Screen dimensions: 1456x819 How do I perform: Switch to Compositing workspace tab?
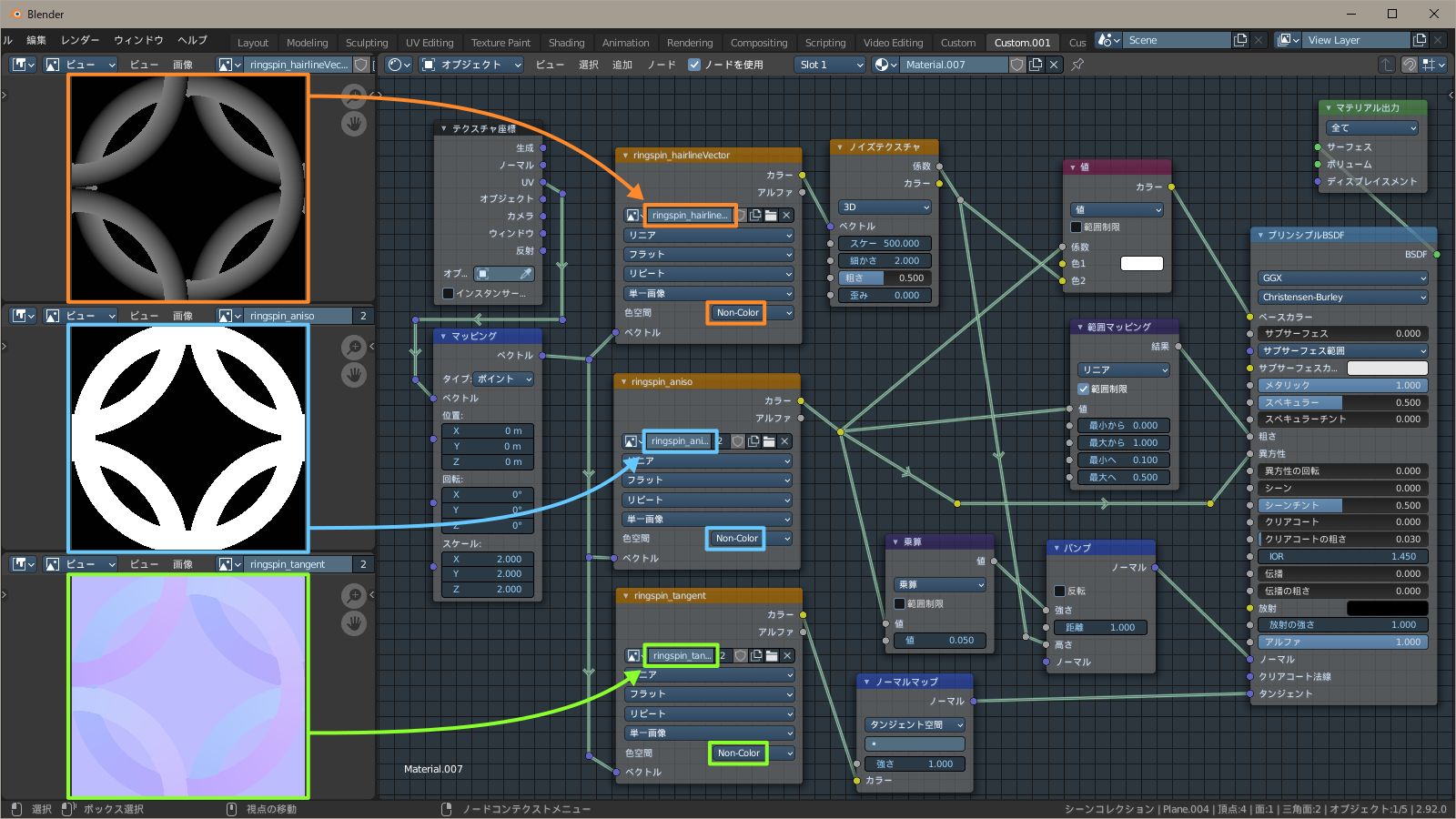[759, 43]
